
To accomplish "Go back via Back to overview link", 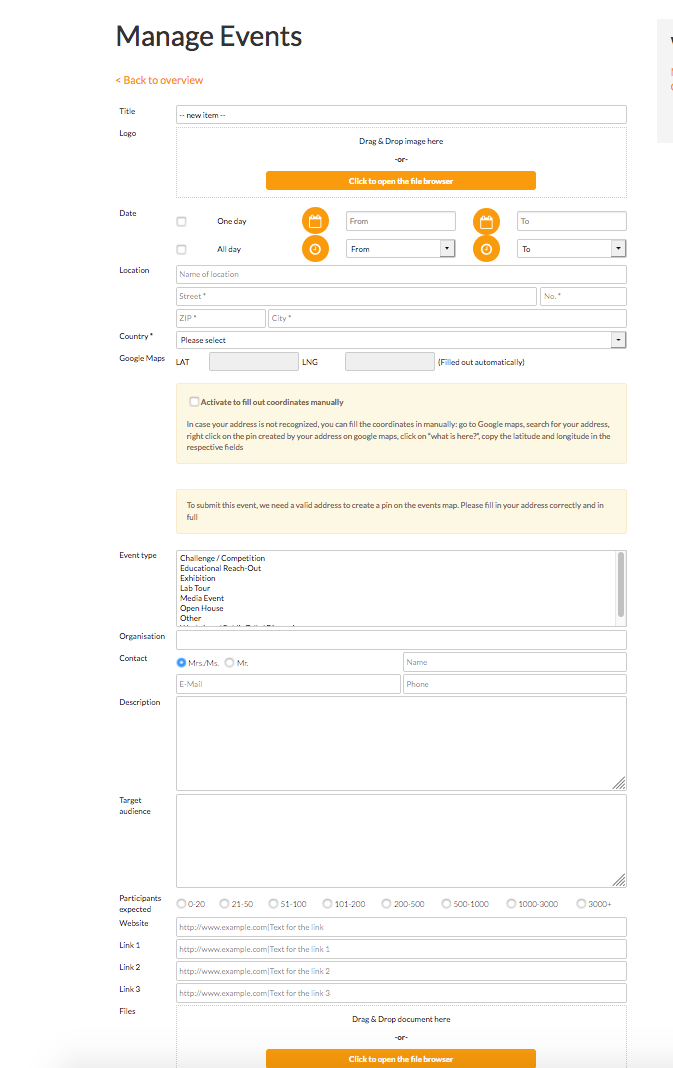I will click(159, 80).
